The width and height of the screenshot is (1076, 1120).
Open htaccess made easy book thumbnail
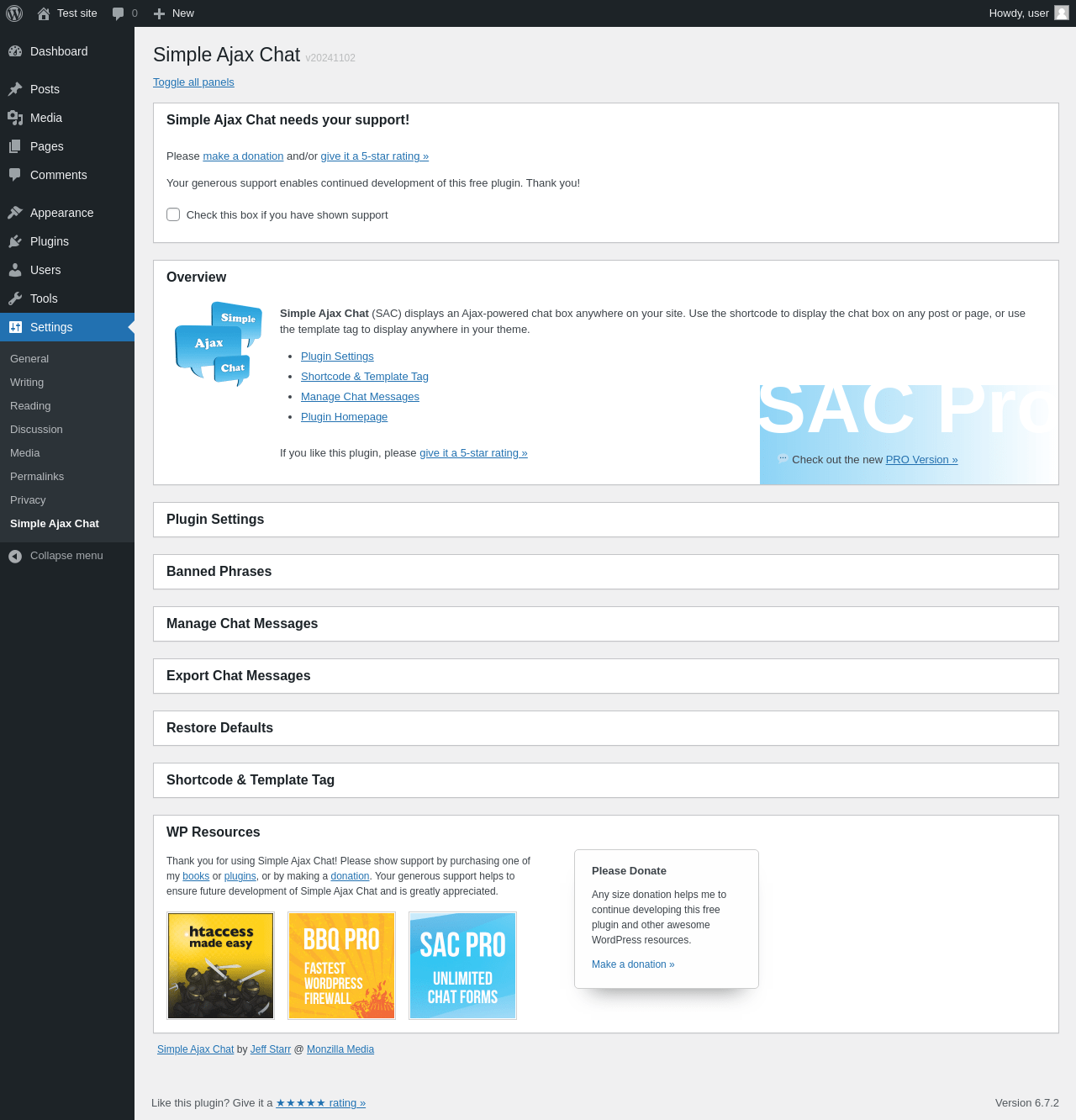221,966
